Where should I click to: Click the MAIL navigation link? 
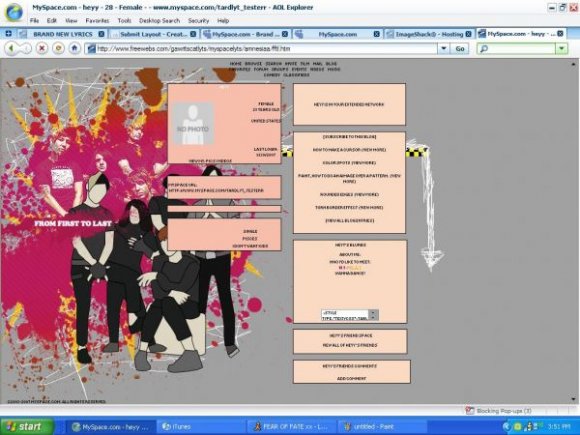[317, 64]
